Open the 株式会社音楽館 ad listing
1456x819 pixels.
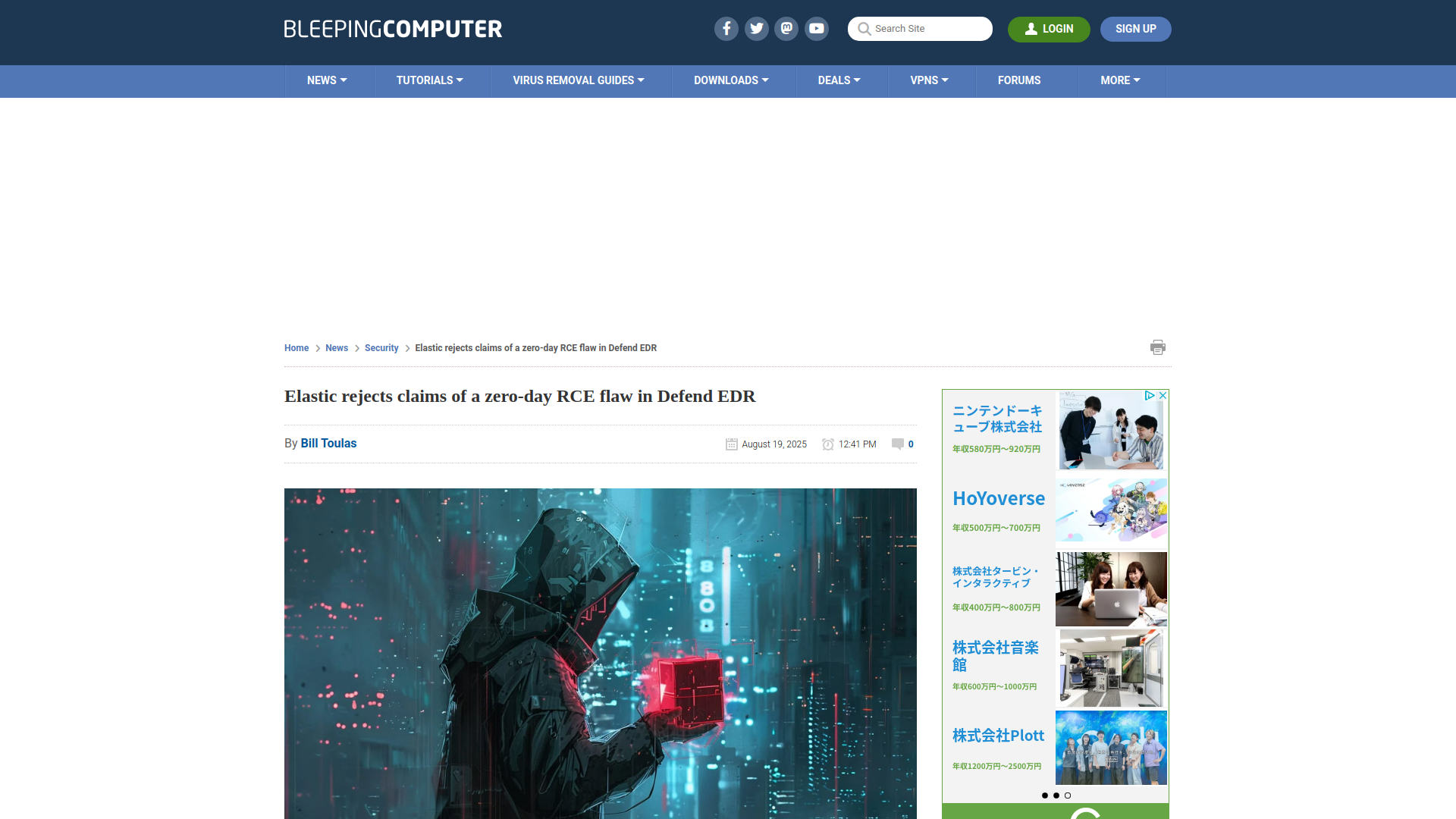click(996, 656)
